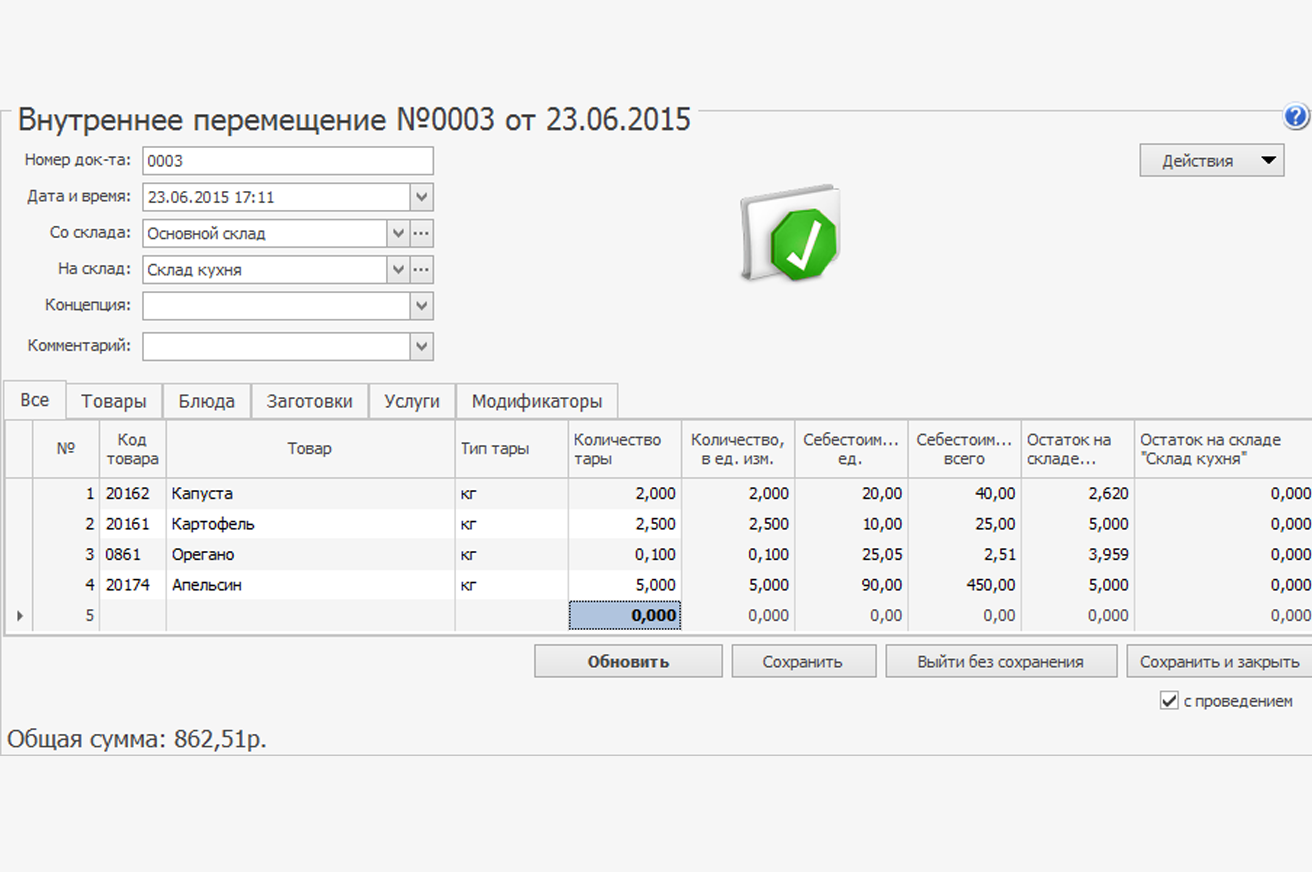Click the Концепция field
This screenshot has height=872, width=1312.
point(276,306)
